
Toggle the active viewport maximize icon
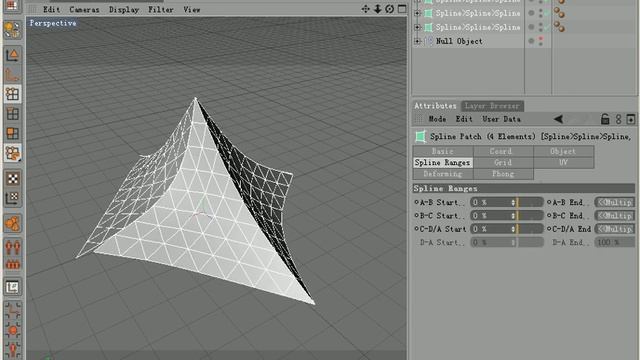[x=402, y=9]
